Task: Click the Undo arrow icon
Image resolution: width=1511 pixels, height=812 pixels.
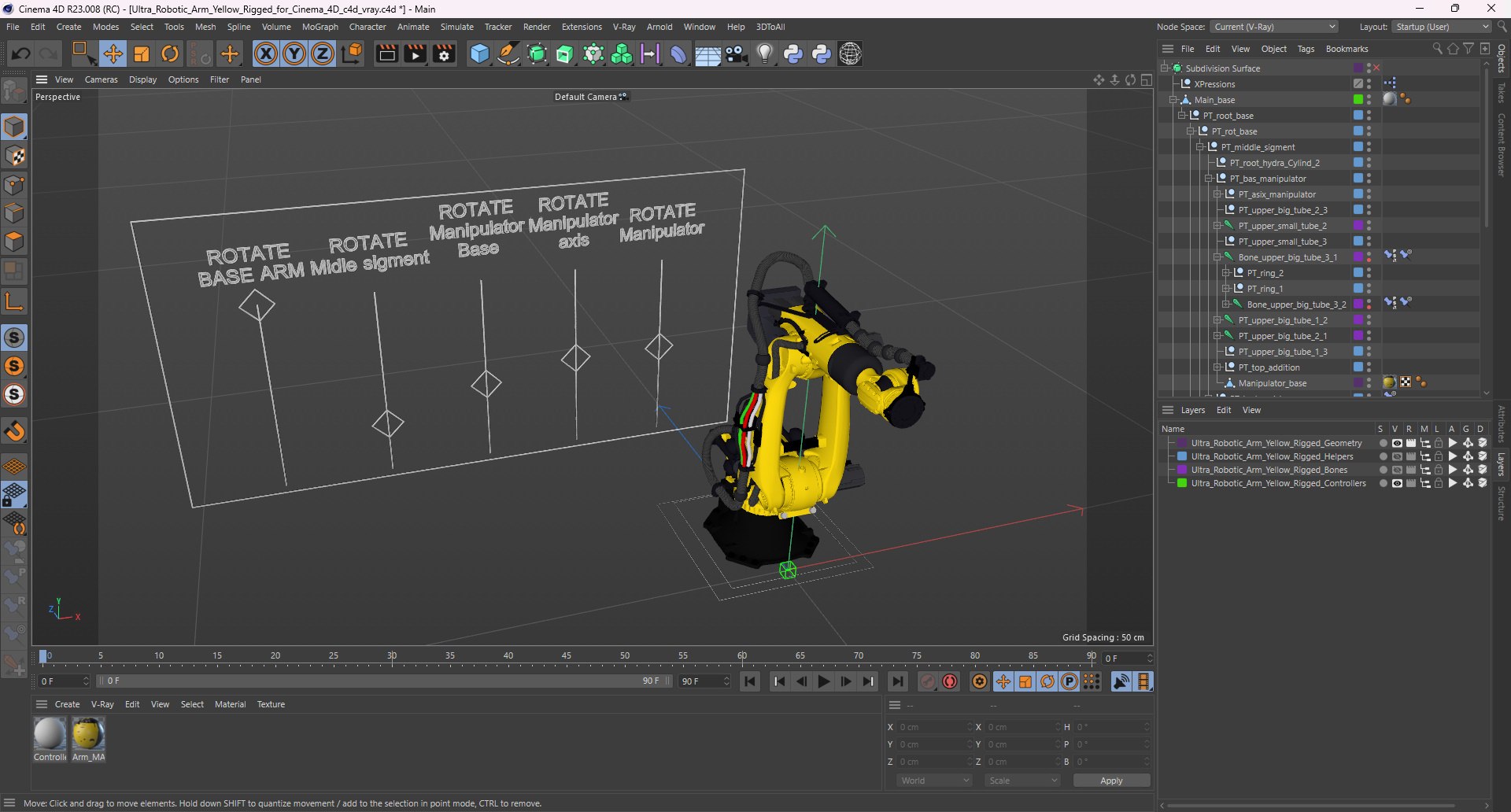Action: coord(21,54)
